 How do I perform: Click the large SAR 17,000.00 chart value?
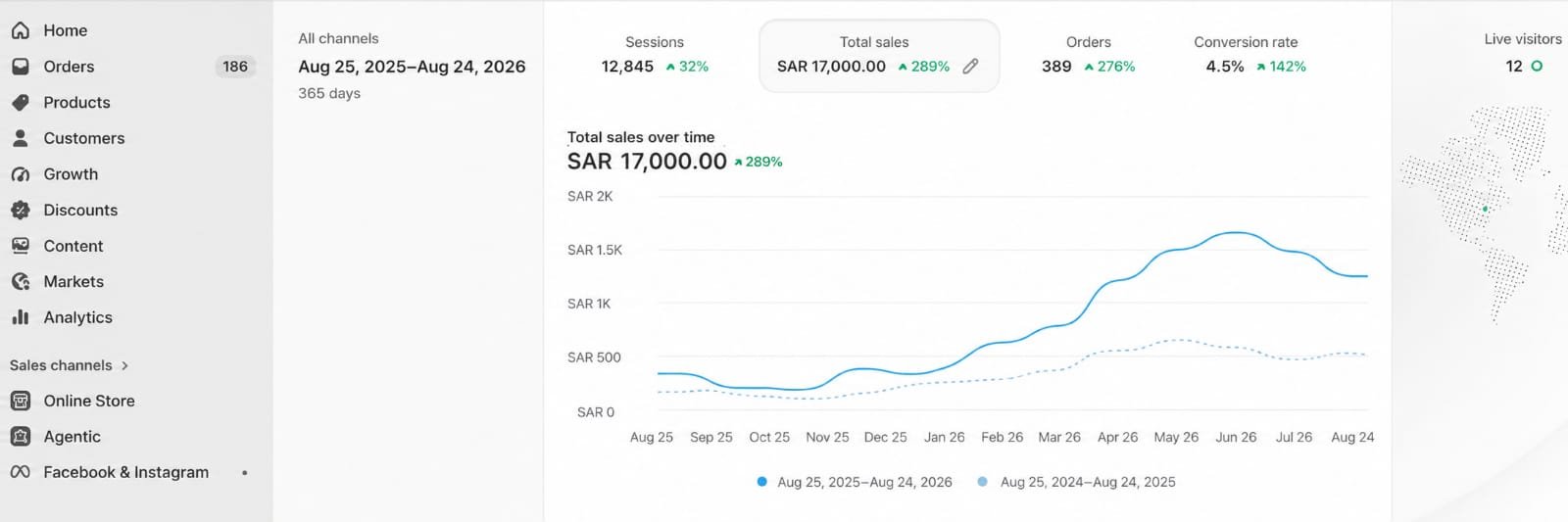[x=647, y=162]
